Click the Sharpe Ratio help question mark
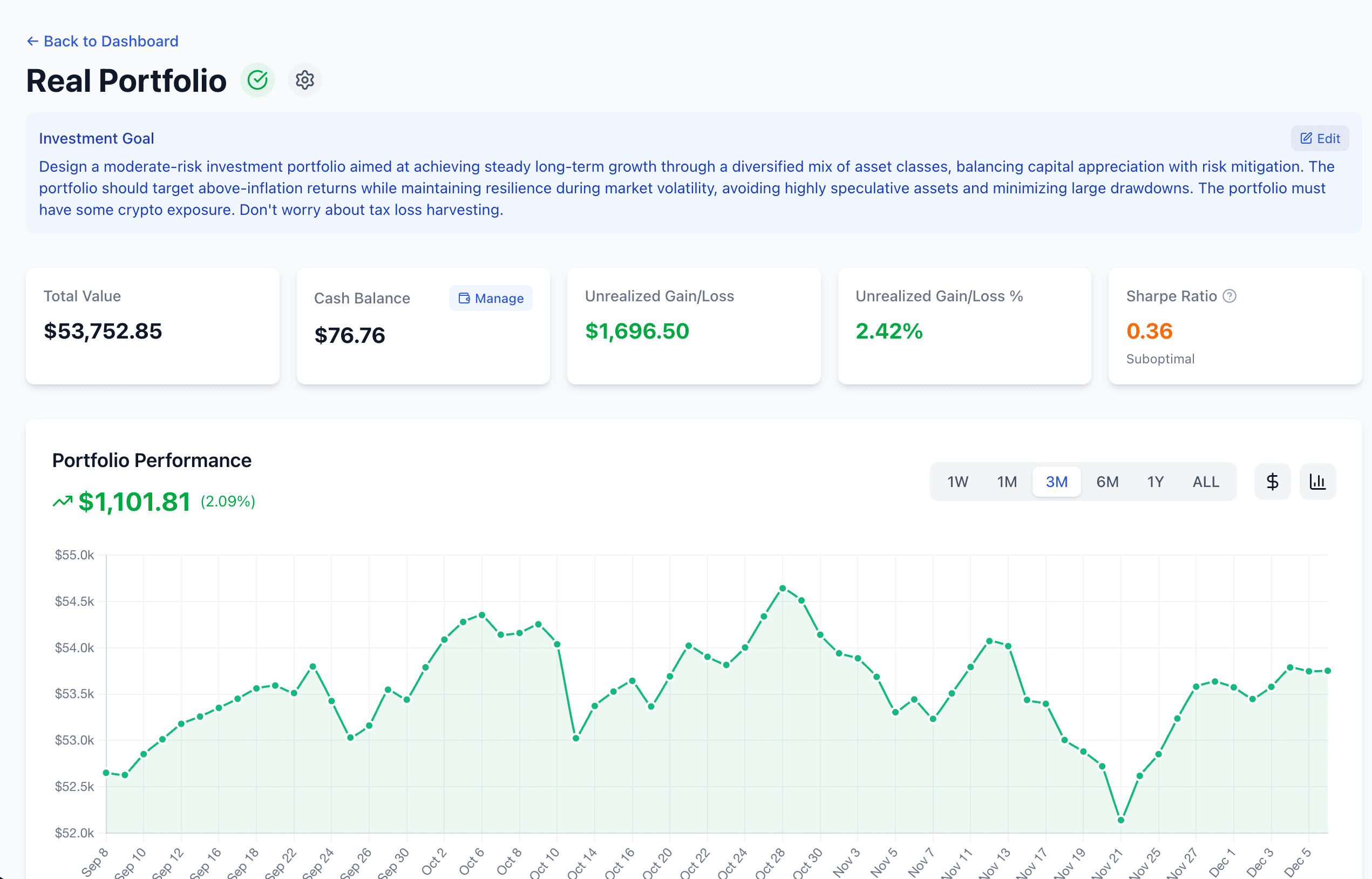 tap(1230, 296)
